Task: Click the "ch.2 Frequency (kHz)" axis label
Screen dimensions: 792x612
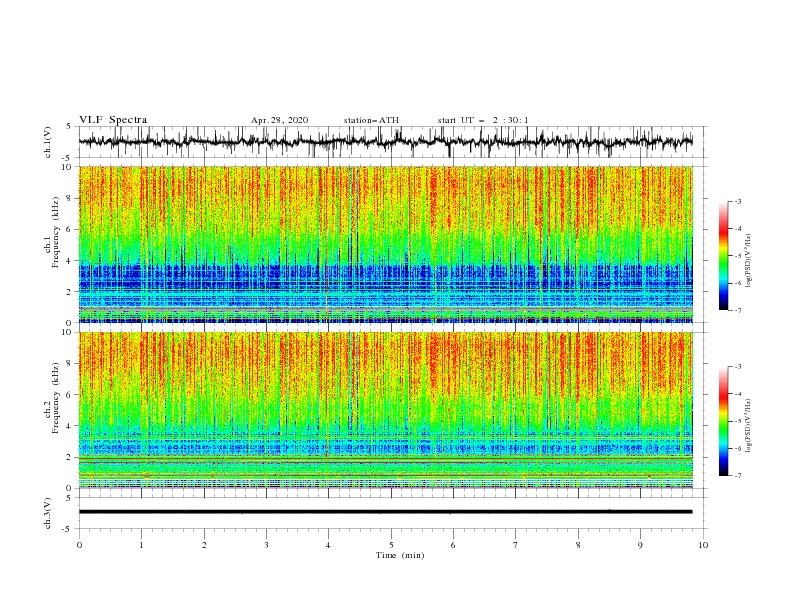Action: click(52, 398)
